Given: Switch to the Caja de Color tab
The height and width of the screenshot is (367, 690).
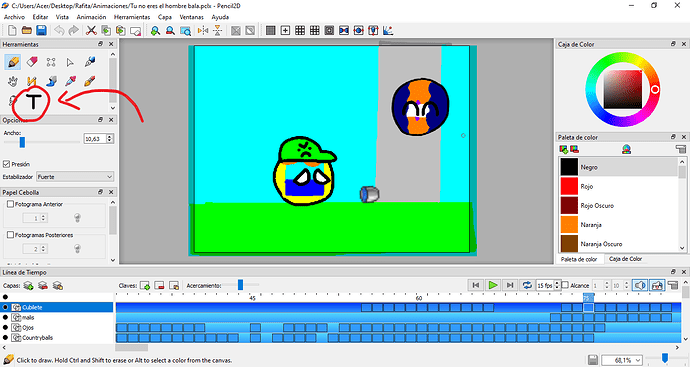Looking at the screenshot, I should coord(625,259).
